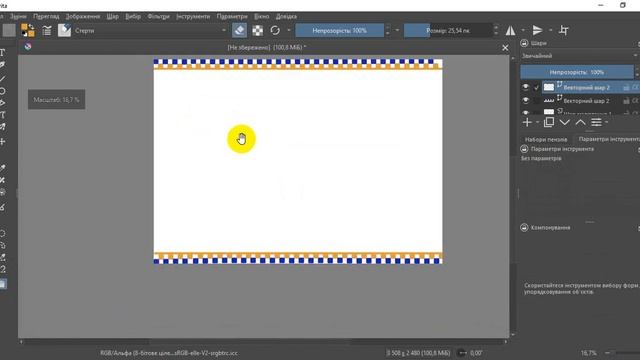This screenshot has height=360, width=640.
Task: Toggle eraser mode in the toolbar
Action: click(240, 30)
